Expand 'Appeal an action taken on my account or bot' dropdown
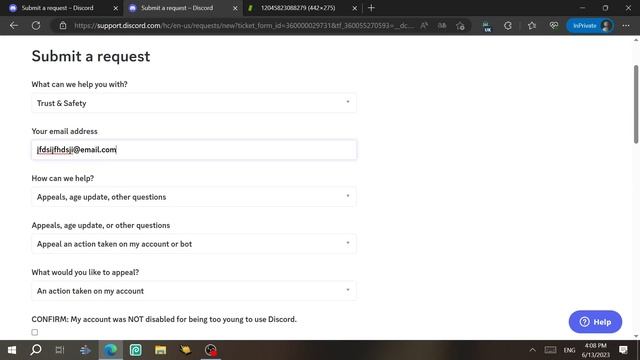Screen dimensions: 640x360 tap(194, 244)
